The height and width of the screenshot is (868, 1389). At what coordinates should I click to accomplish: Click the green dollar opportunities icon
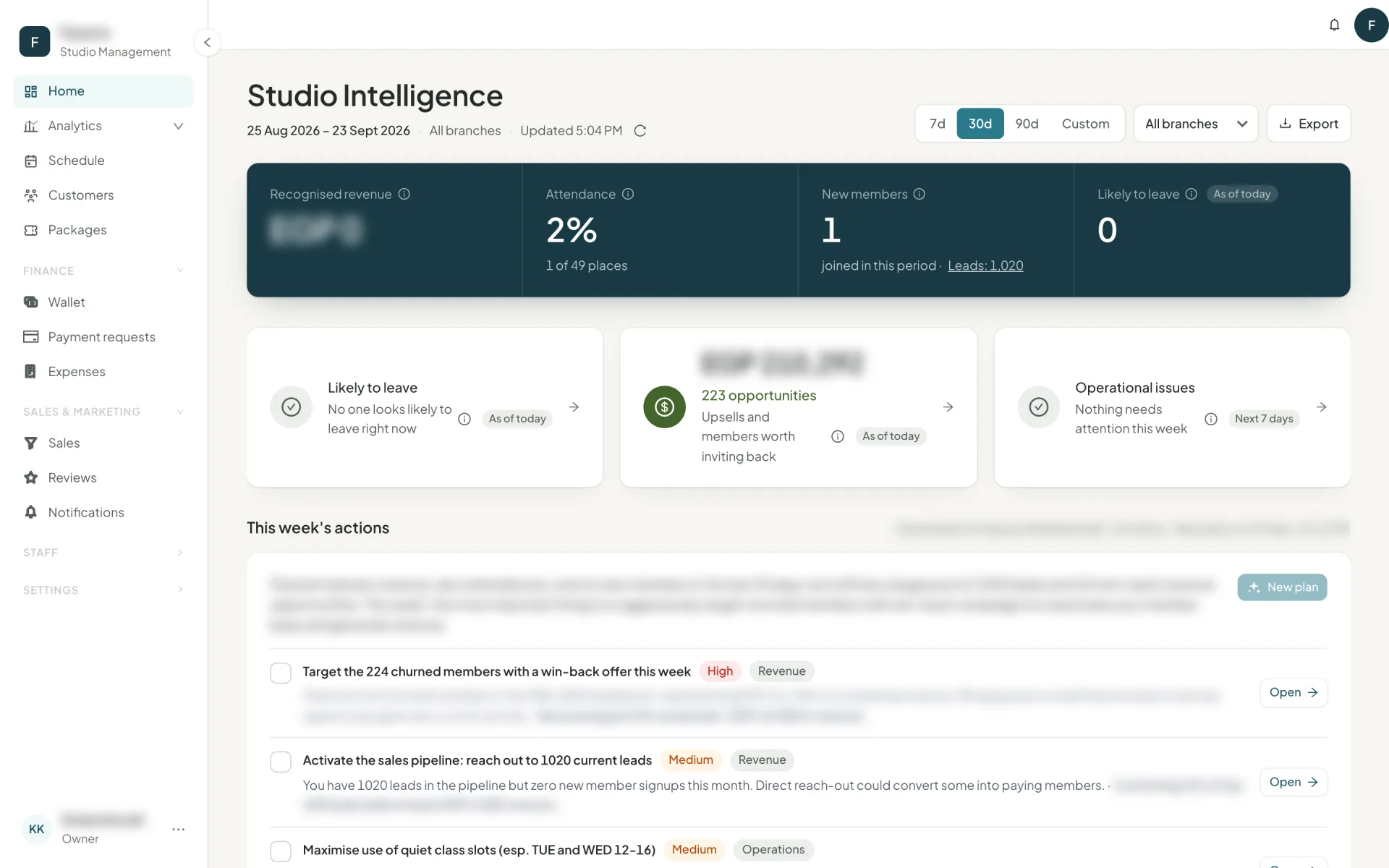click(664, 407)
